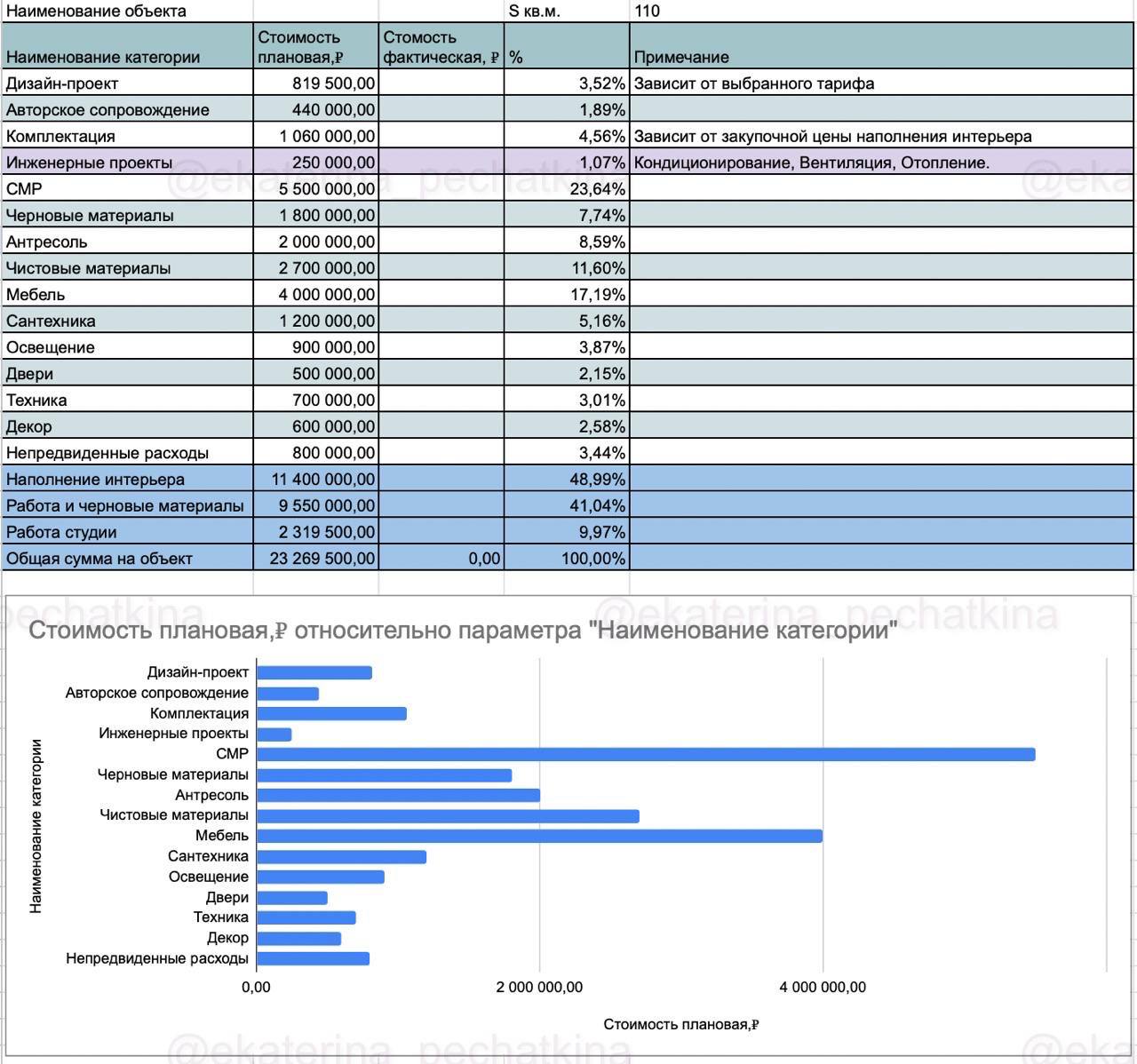Click the planned cost cell '2 700 000,00'
This screenshot has width=1137, height=1064.
(x=316, y=268)
